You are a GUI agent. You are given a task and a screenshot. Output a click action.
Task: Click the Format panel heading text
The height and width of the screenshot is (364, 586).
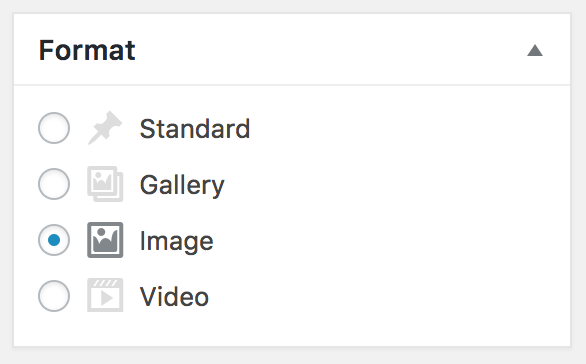pos(87,50)
